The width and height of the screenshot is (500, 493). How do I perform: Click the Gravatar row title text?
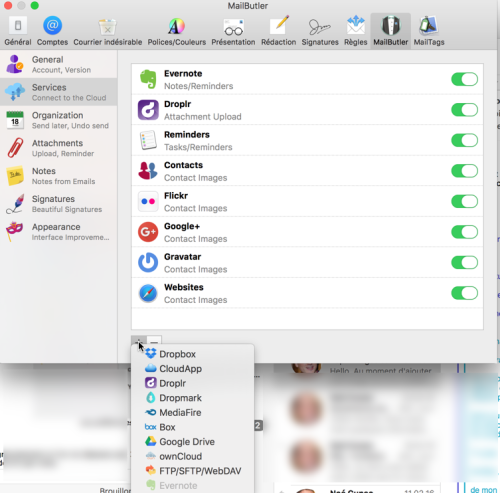pyautogui.click(x=182, y=257)
